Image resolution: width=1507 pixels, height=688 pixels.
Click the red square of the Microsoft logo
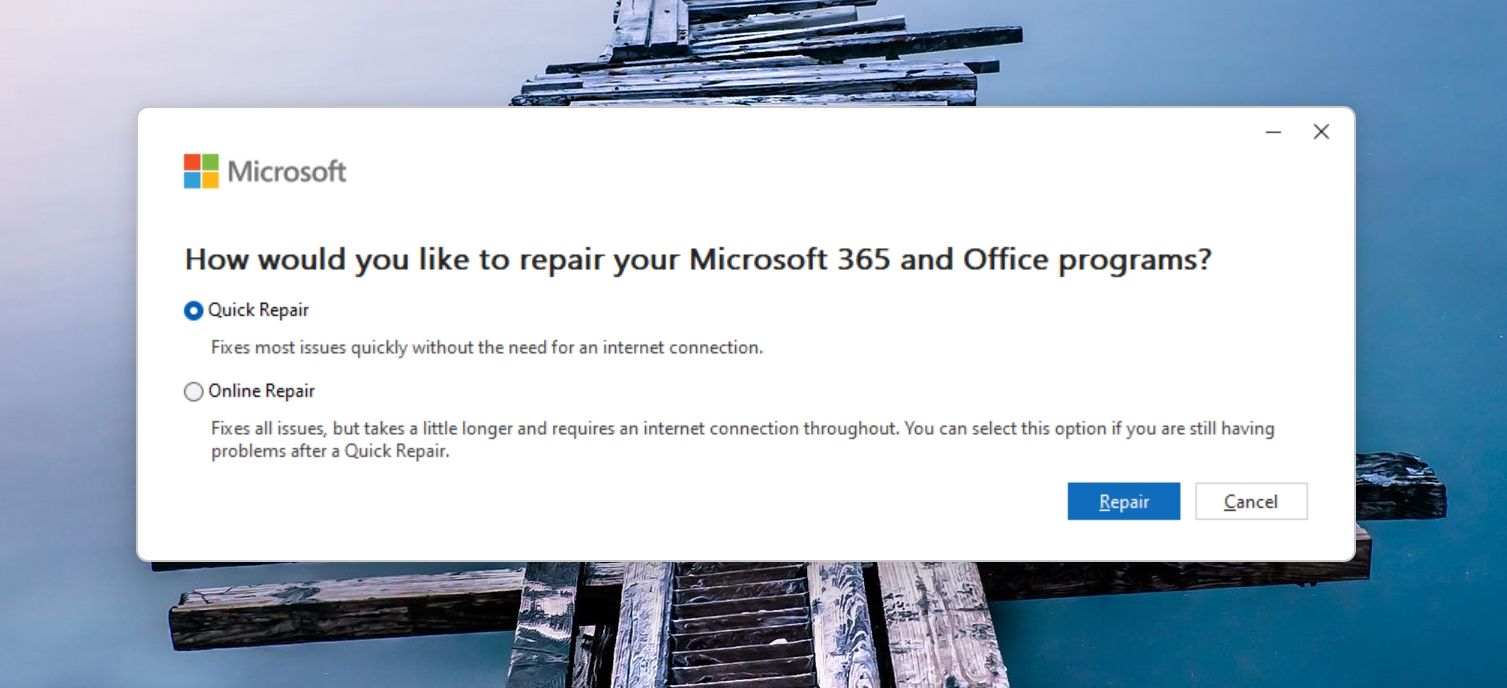click(190, 163)
